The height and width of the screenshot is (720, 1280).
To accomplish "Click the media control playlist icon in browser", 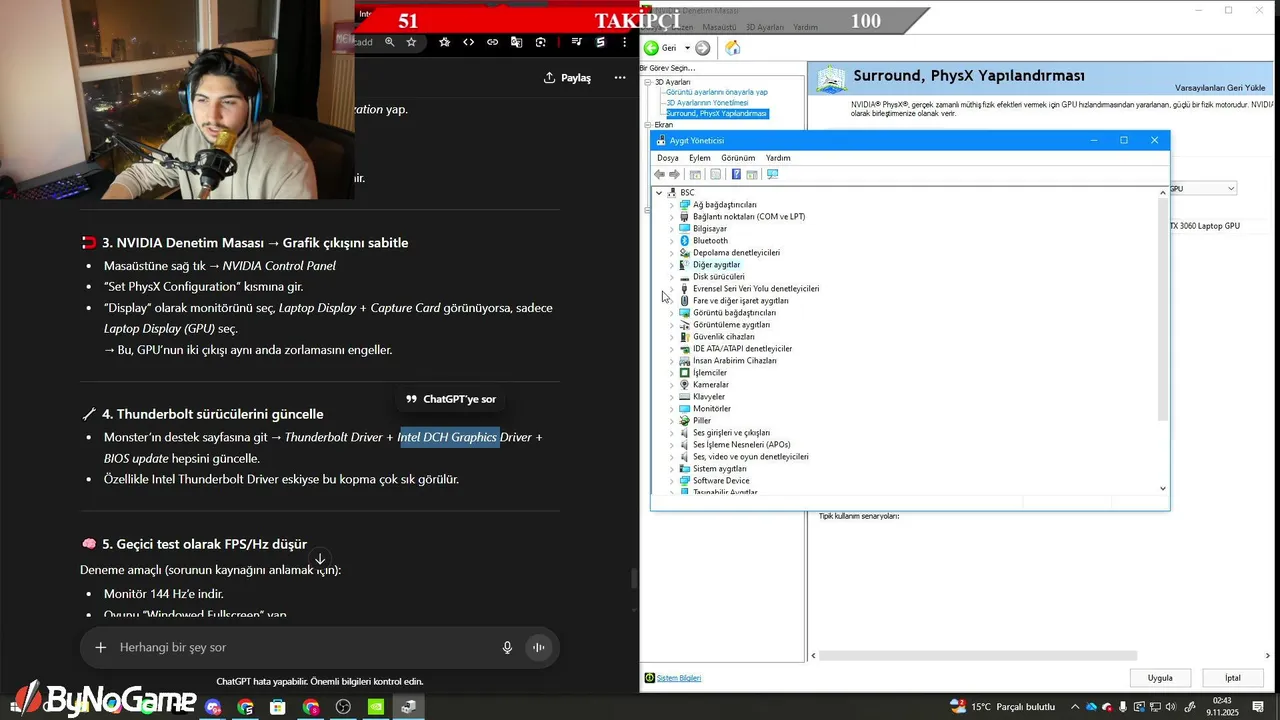I will point(577,42).
